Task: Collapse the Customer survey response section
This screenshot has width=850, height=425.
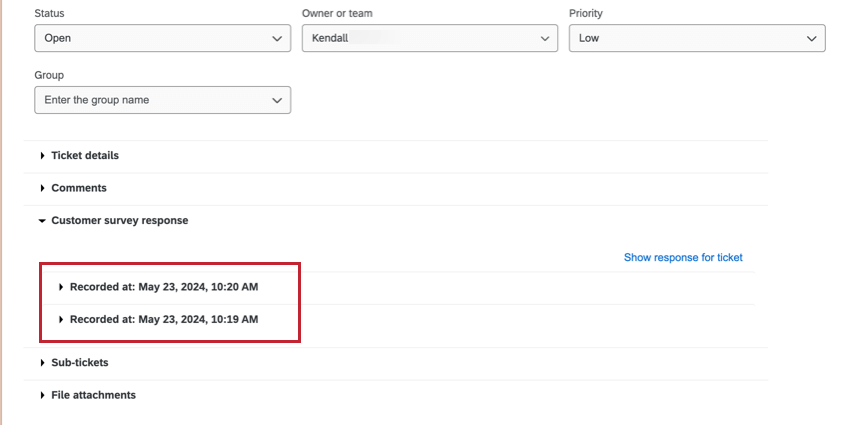Action: pyautogui.click(x=120, y=221)
